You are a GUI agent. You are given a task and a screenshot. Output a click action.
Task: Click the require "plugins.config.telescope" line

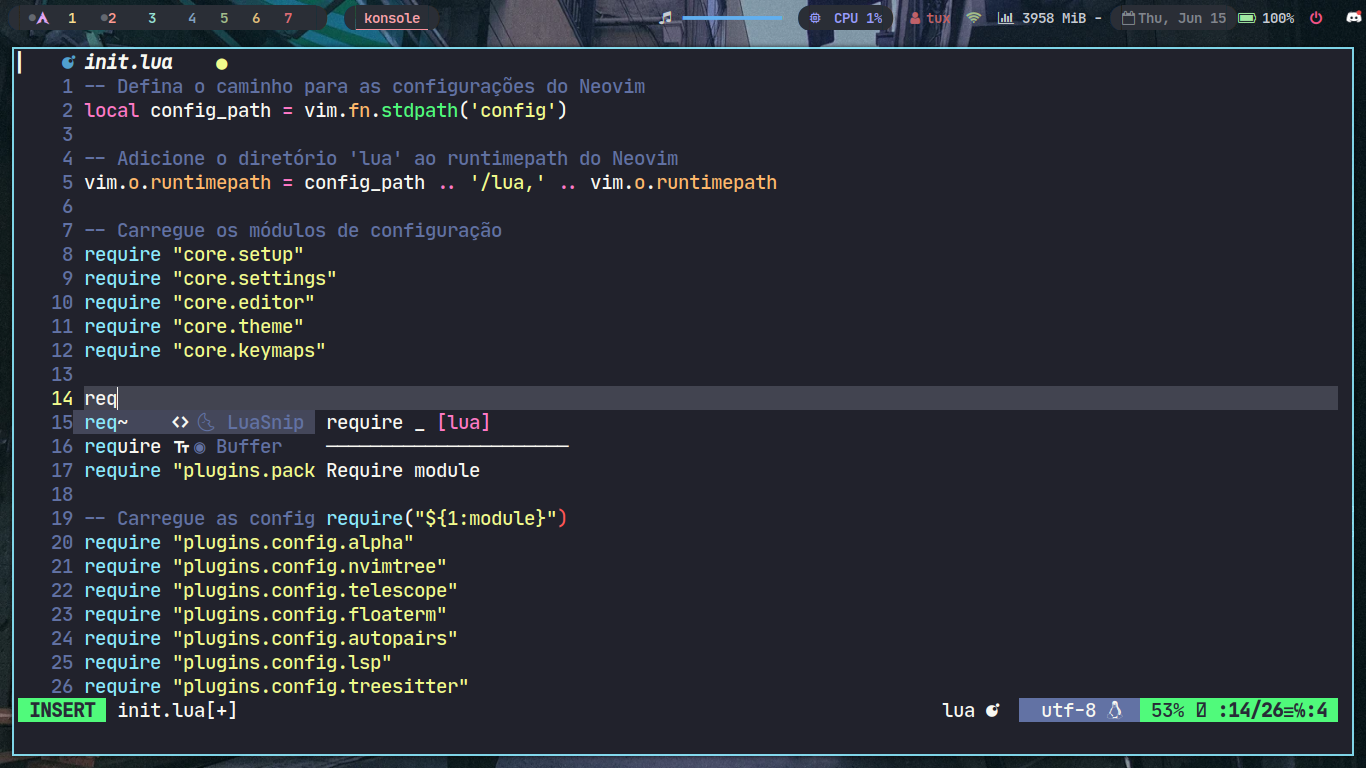271,590
